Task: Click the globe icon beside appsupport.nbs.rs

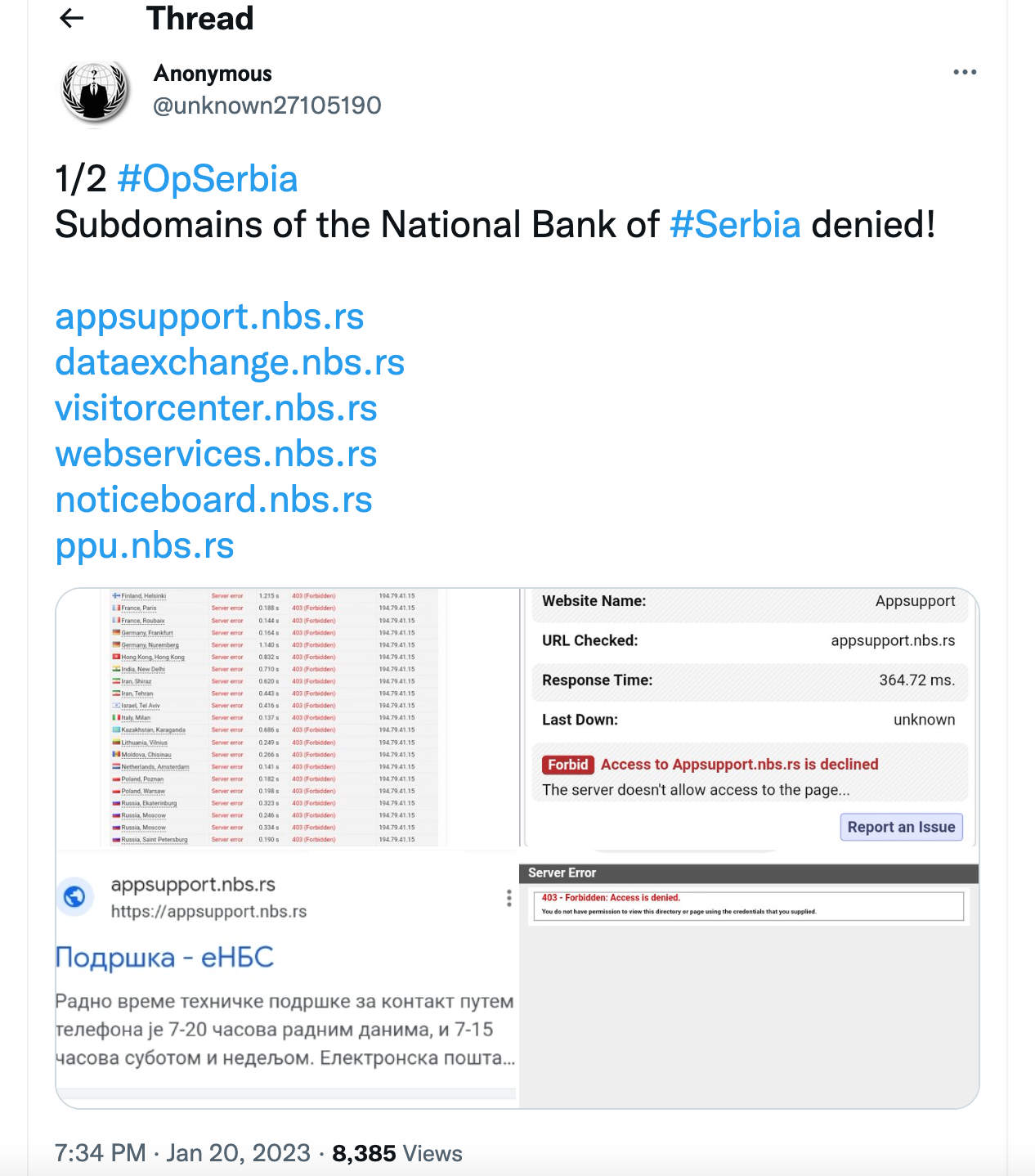Action: [x=74, y=897]
